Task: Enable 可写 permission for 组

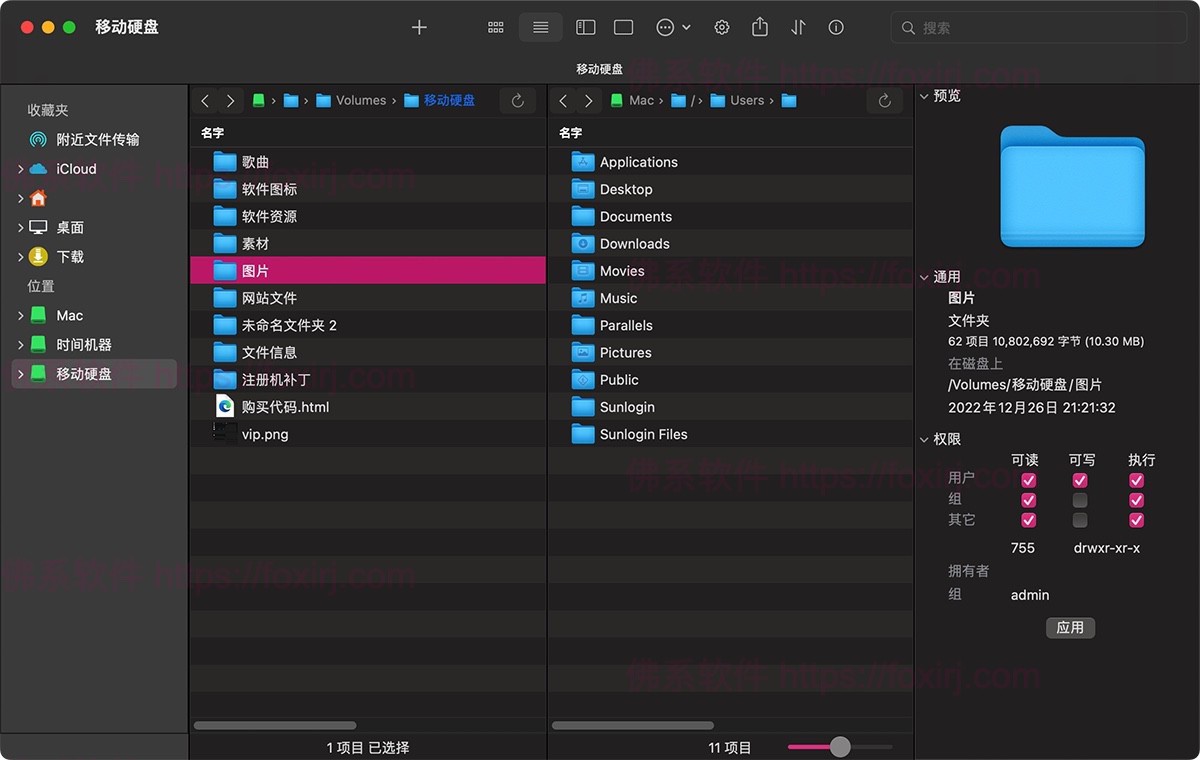Action: click(x=1080, y=500)
